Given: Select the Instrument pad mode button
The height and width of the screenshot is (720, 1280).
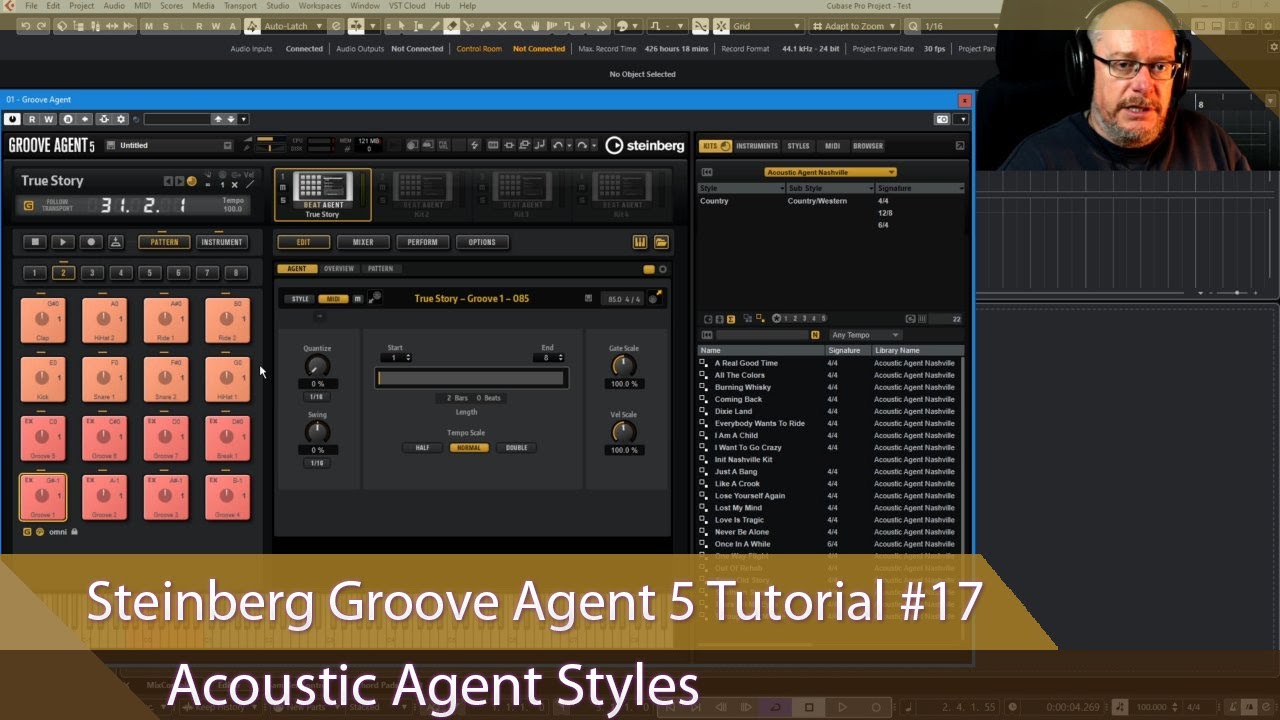Looking at the screenshot, I should 221,242.
